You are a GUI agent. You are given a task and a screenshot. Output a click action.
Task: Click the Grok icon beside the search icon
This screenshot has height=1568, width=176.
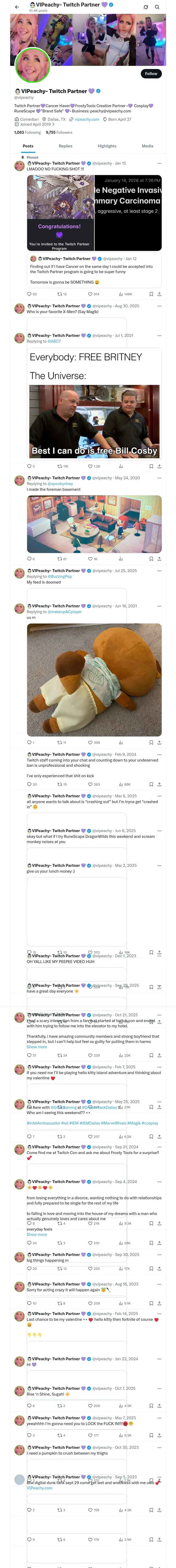[x=146, y=7]
